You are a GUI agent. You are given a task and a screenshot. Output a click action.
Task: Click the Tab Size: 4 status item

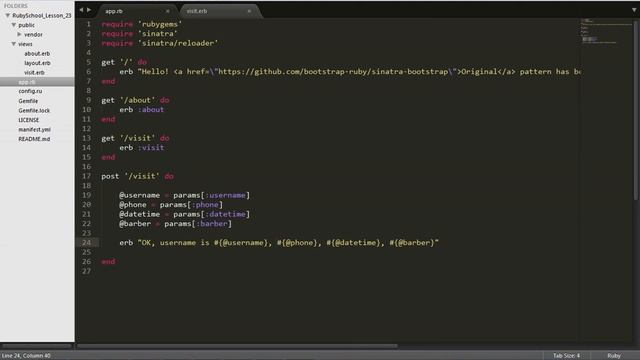566,356
